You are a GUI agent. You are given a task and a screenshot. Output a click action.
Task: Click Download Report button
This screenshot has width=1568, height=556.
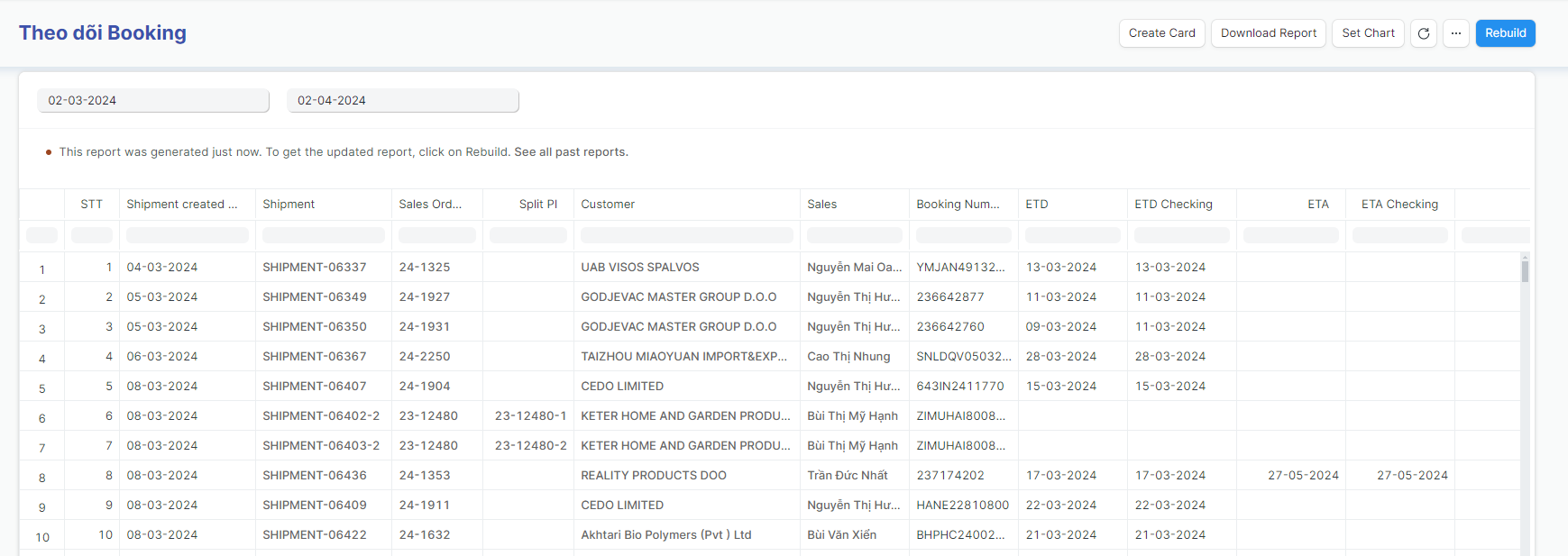click(1268, 33)
